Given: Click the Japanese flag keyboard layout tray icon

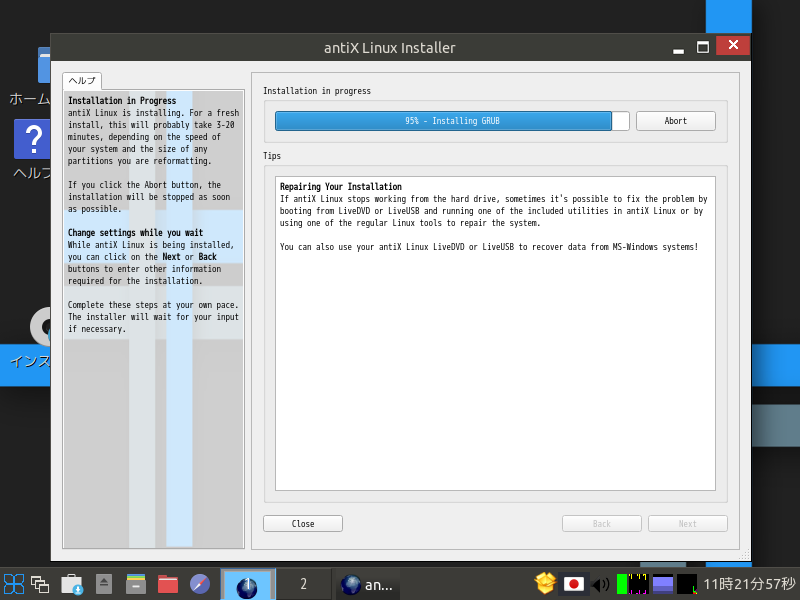Looking at the screenshot, I should click(573, 584).
